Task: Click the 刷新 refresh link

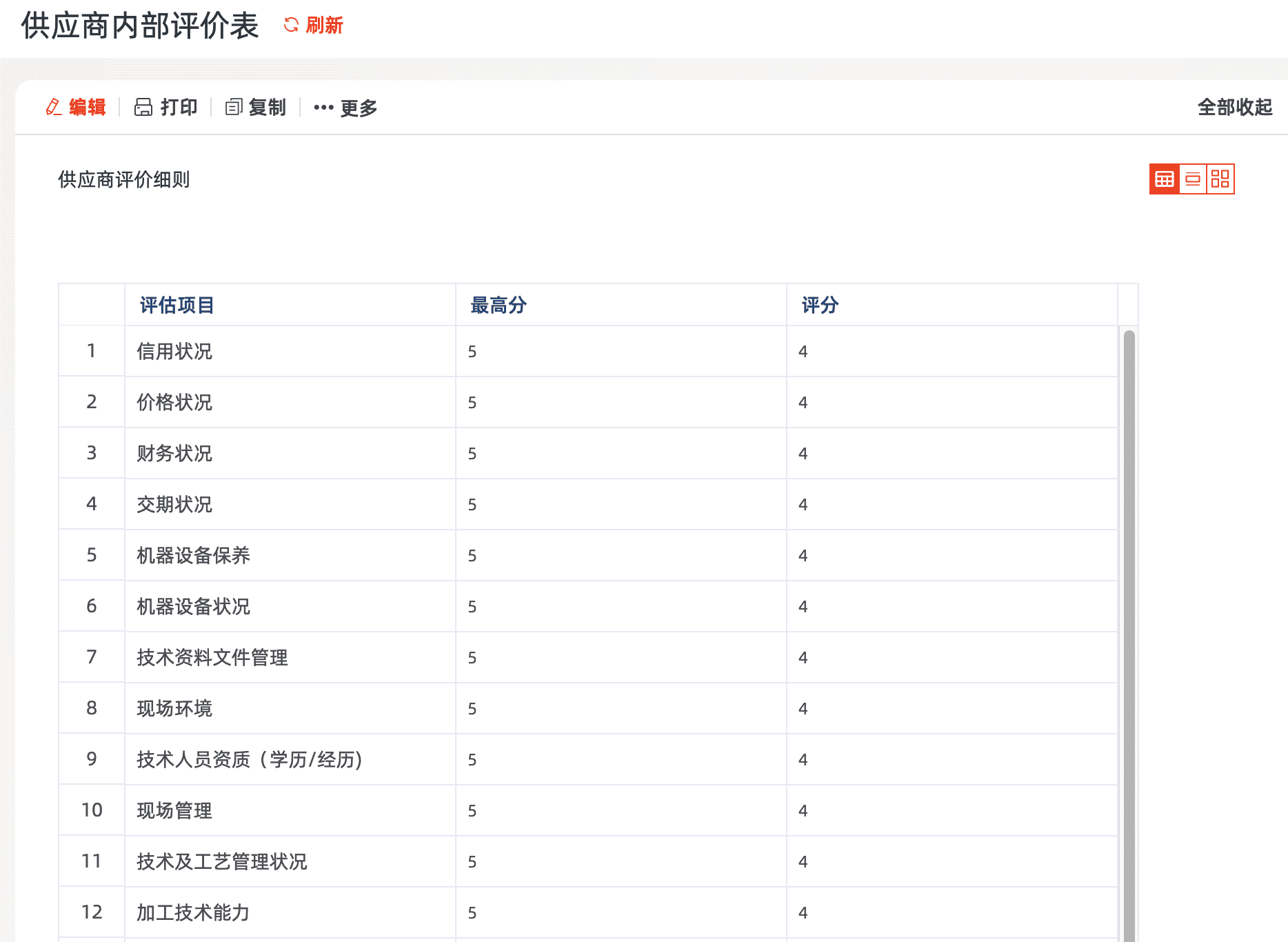Action: [x=324, y=26]
